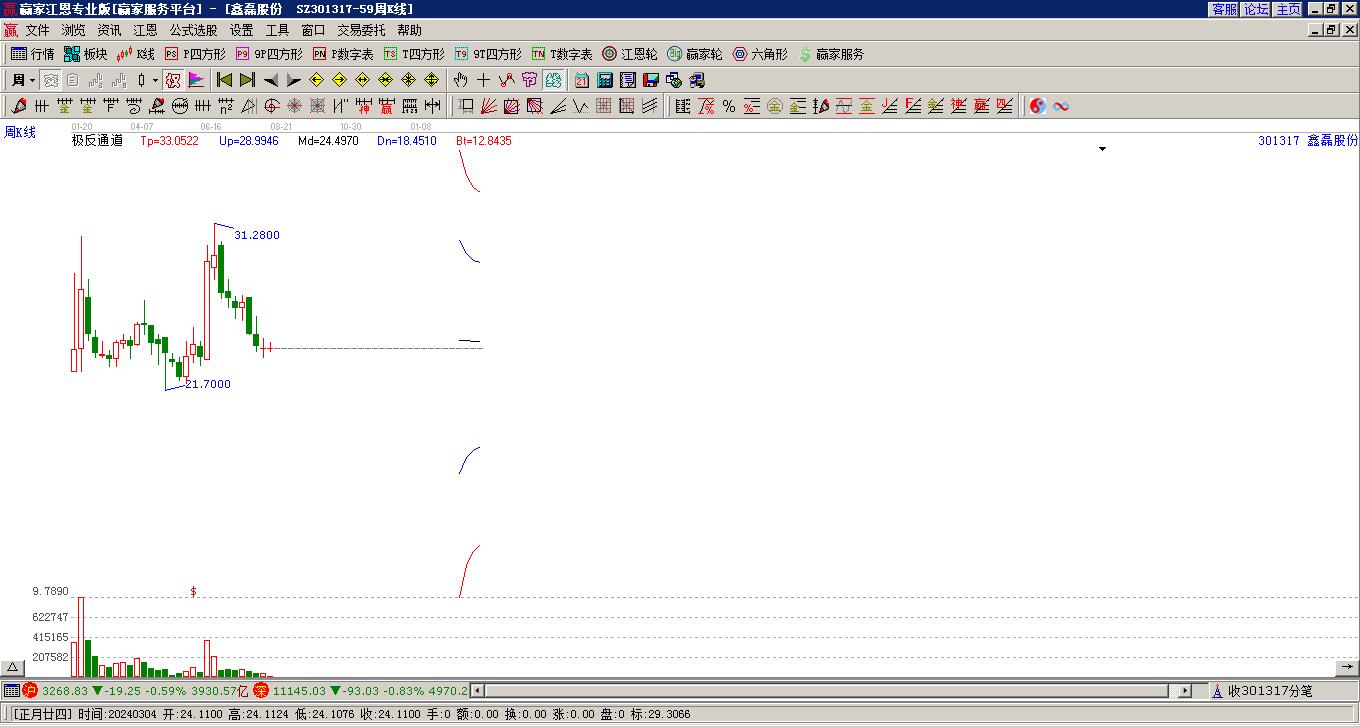This screenshot has height=728, width=1360.
Task: Open the calendar icon showing 21
Action: [582, 80]
